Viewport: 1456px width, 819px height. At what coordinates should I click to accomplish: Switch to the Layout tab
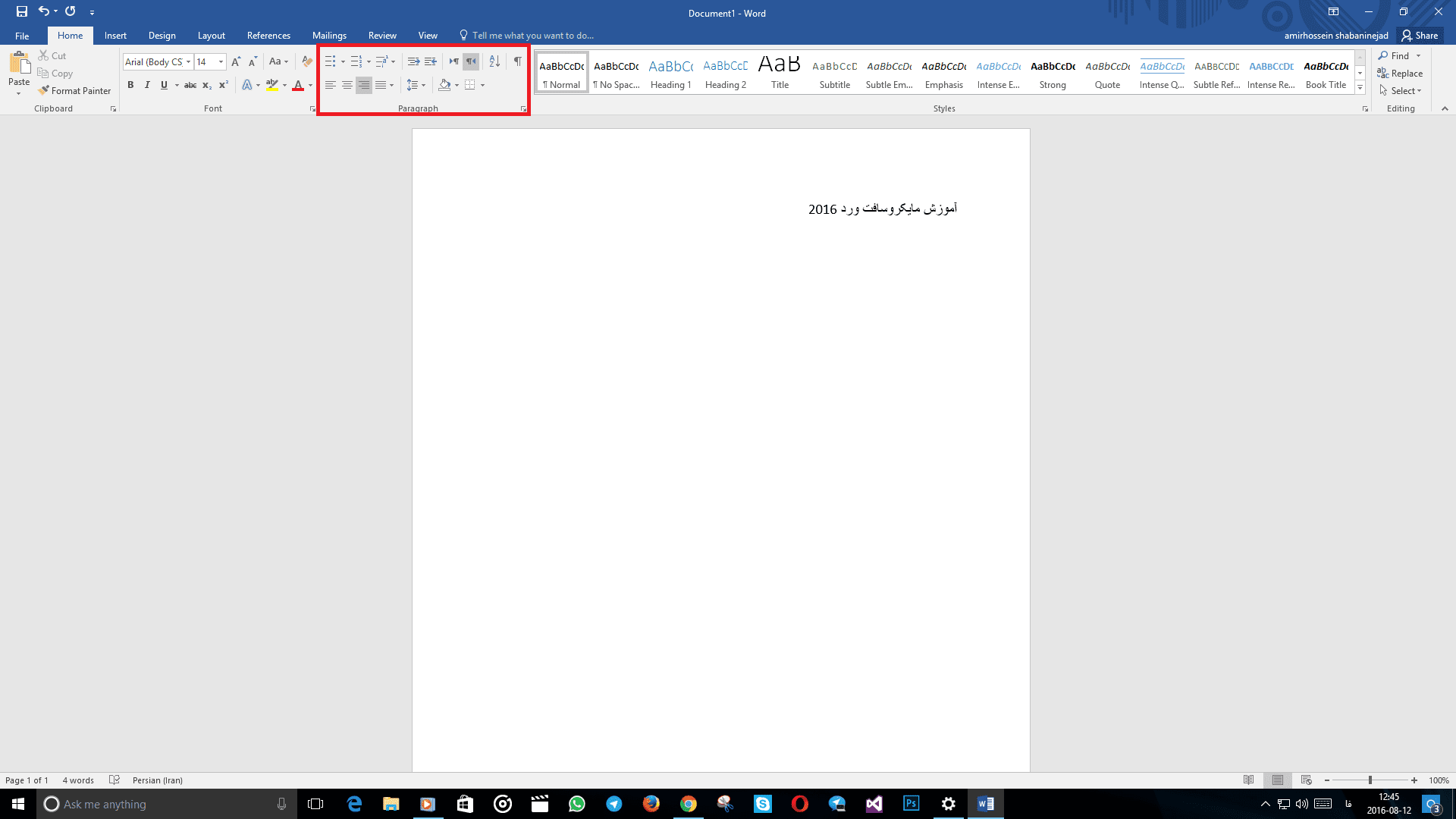click(211, 36)
